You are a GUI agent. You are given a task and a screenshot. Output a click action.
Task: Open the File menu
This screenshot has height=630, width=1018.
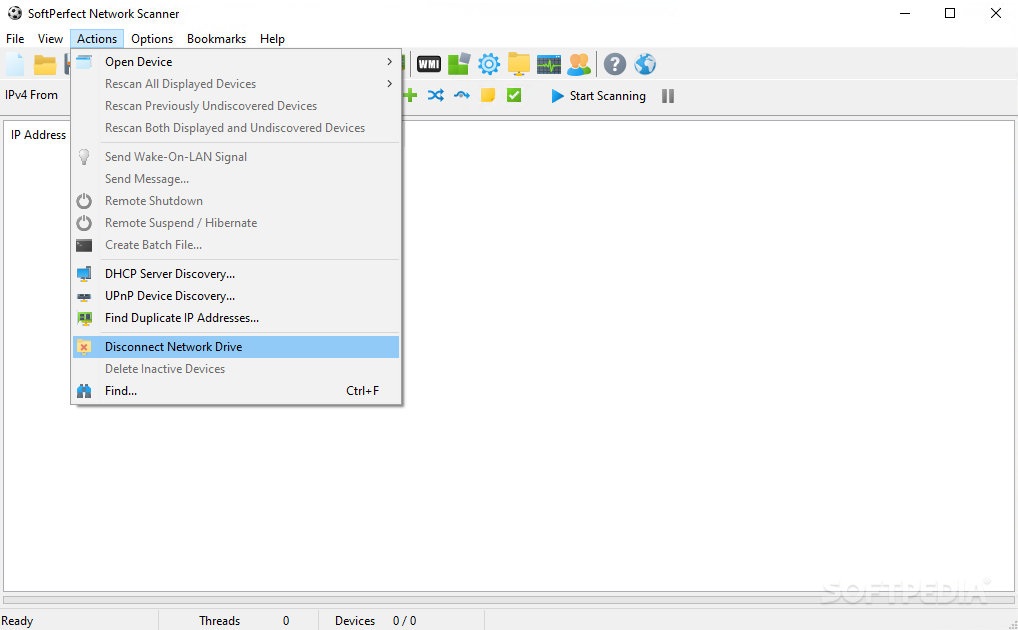point(15,39)
